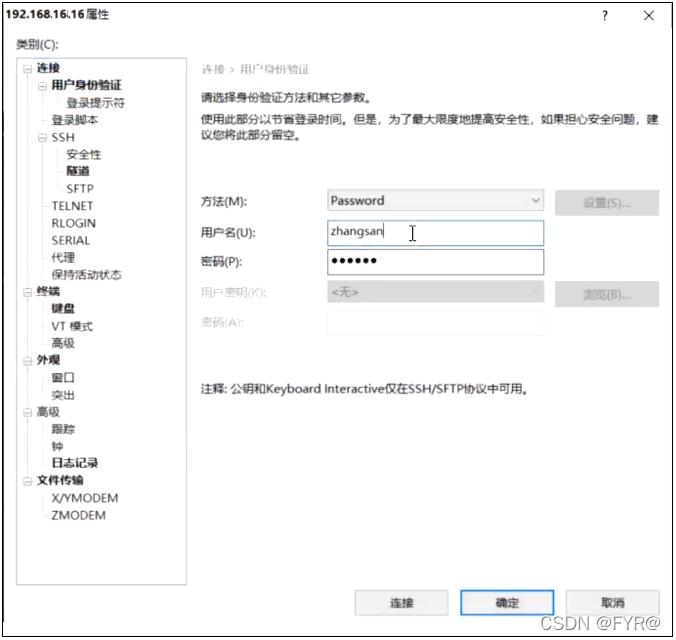Collapse the 高级 top-level tree node
The width and height of the screenshot is (676, 640).
(28, 413)
